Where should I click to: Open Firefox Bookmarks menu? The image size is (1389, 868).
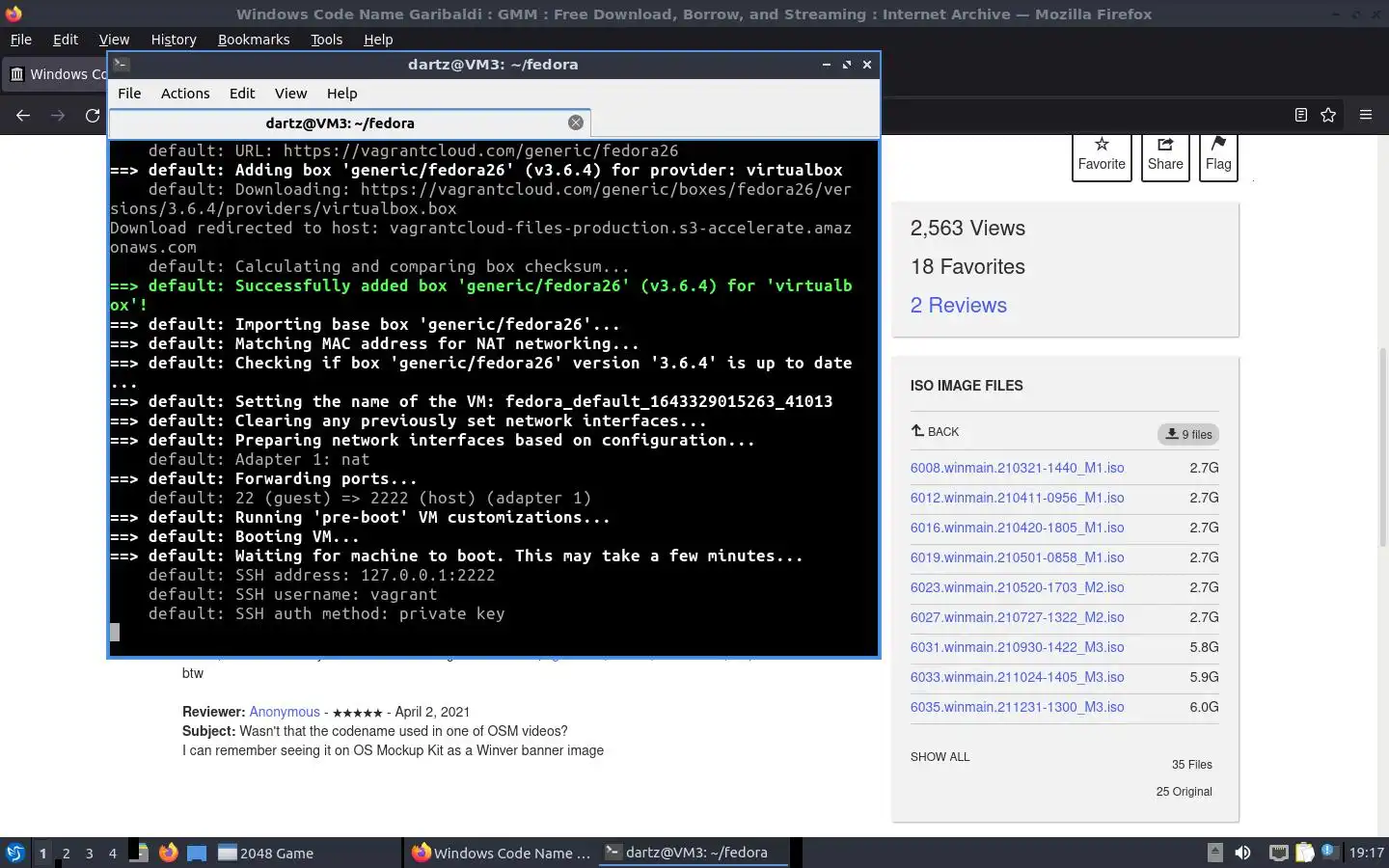point(254,40)
